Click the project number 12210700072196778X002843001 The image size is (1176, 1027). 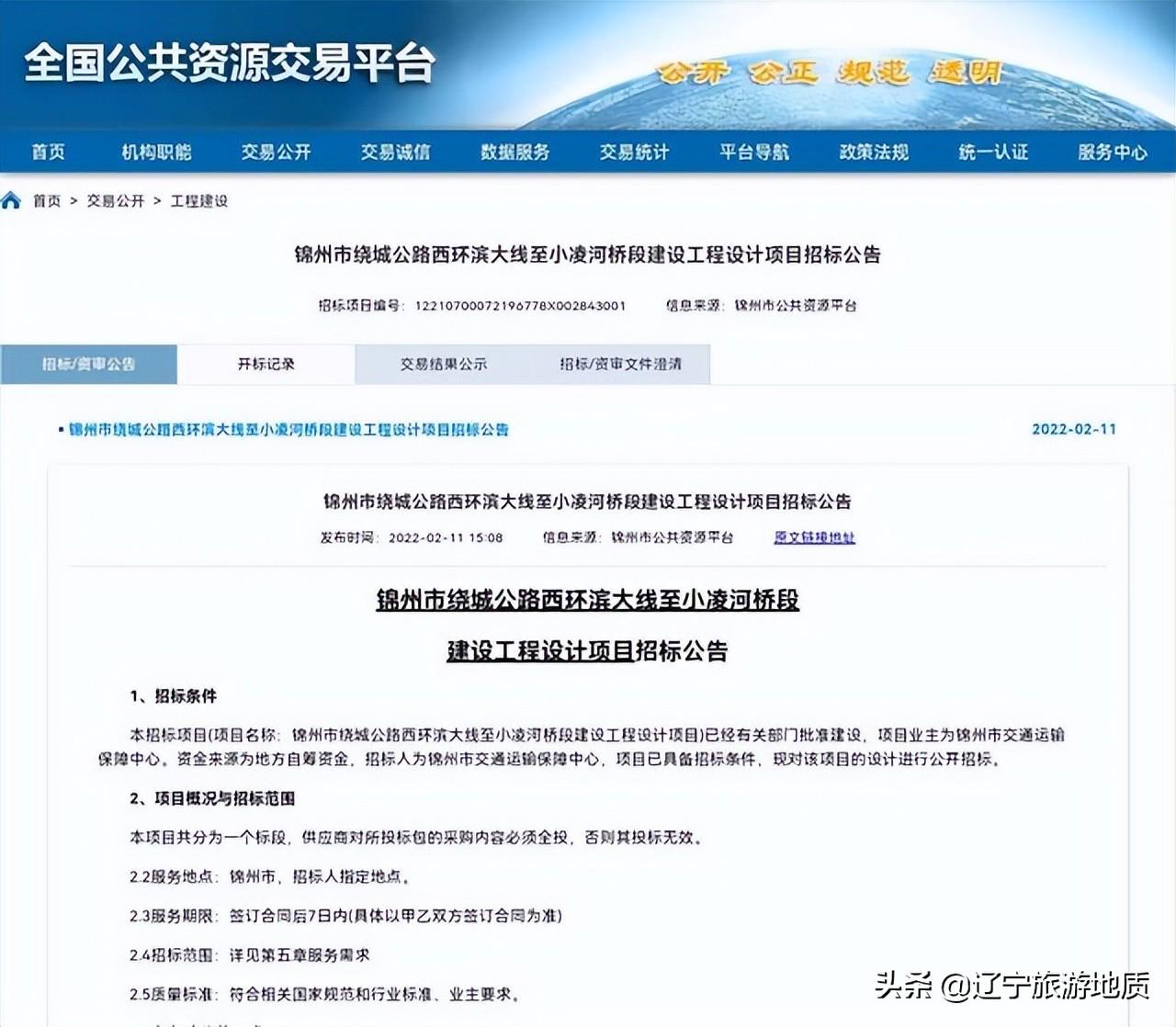tap(520, 305)
